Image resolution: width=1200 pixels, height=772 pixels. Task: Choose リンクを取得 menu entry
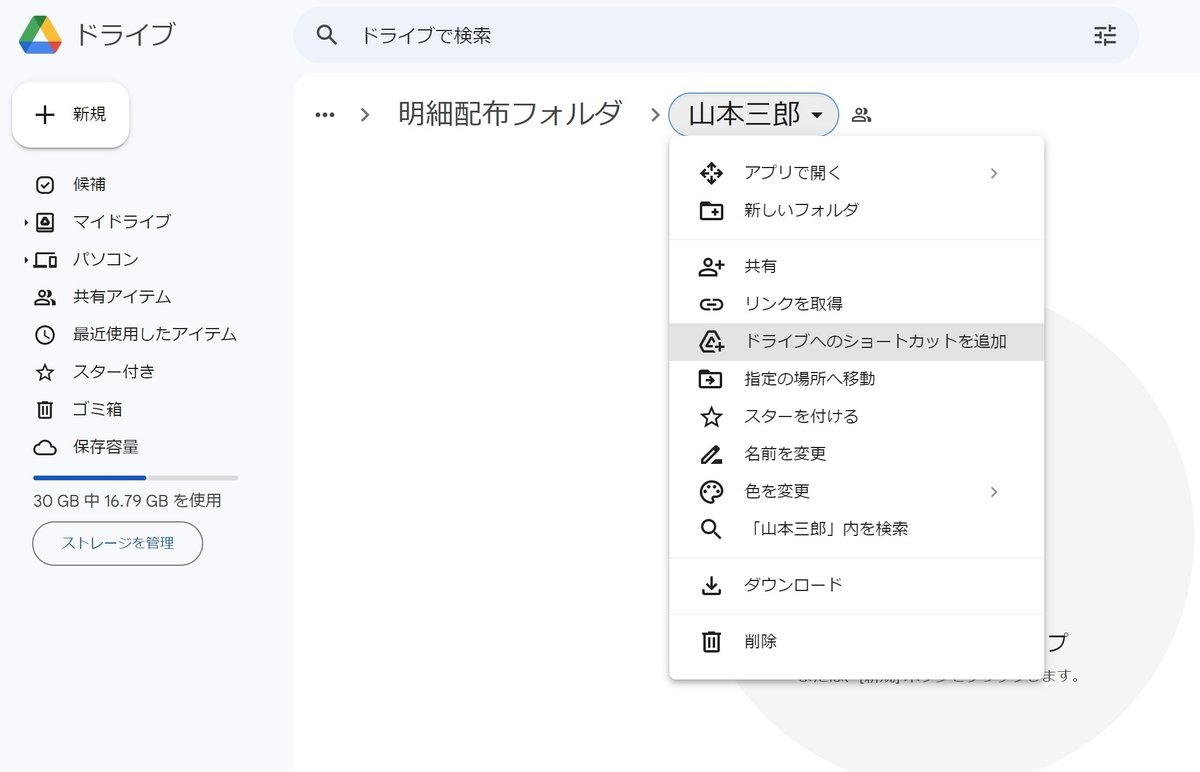coord(856,304)
